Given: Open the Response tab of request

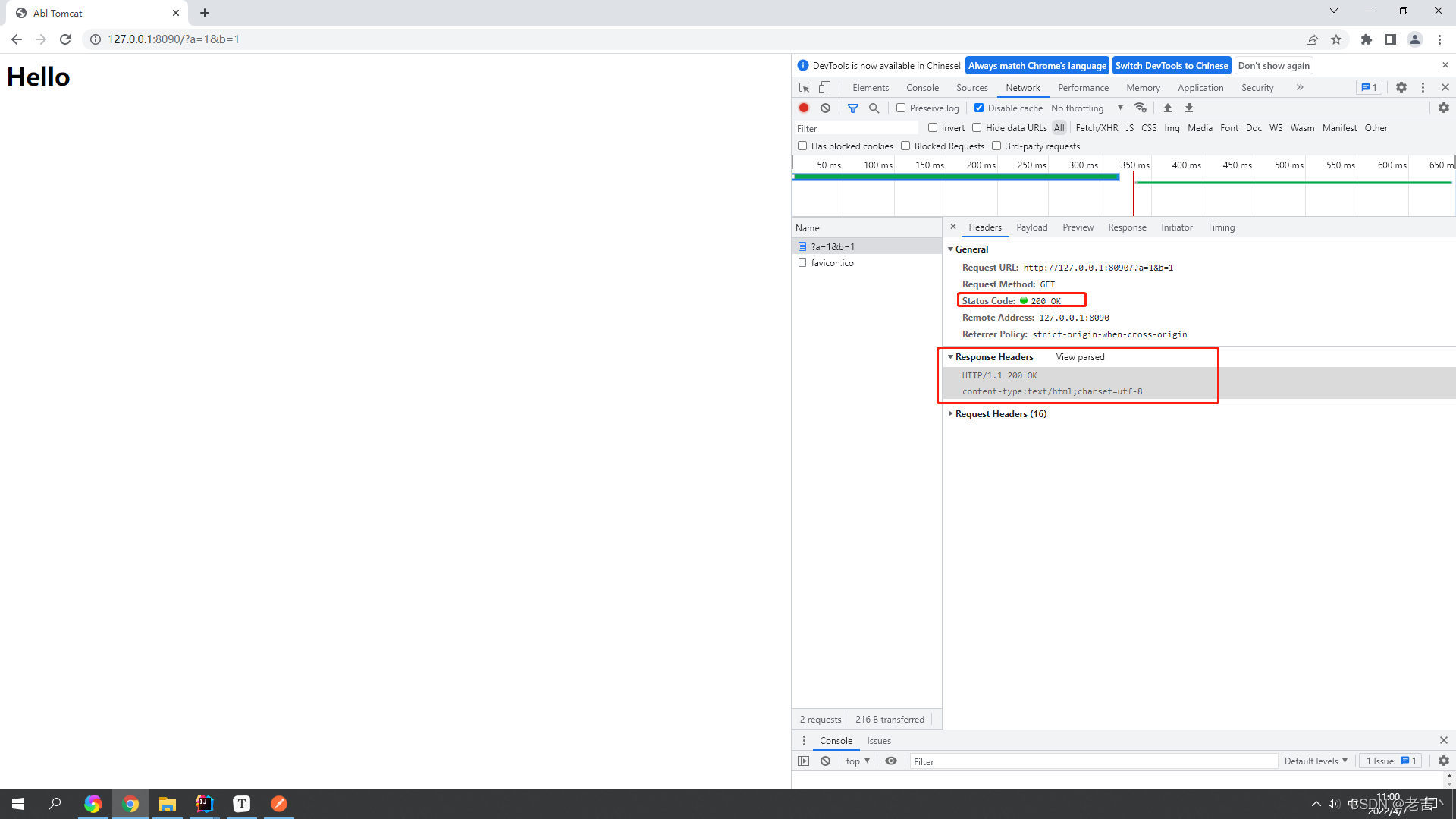Looking at the screenshot, I should [1127, 227].
